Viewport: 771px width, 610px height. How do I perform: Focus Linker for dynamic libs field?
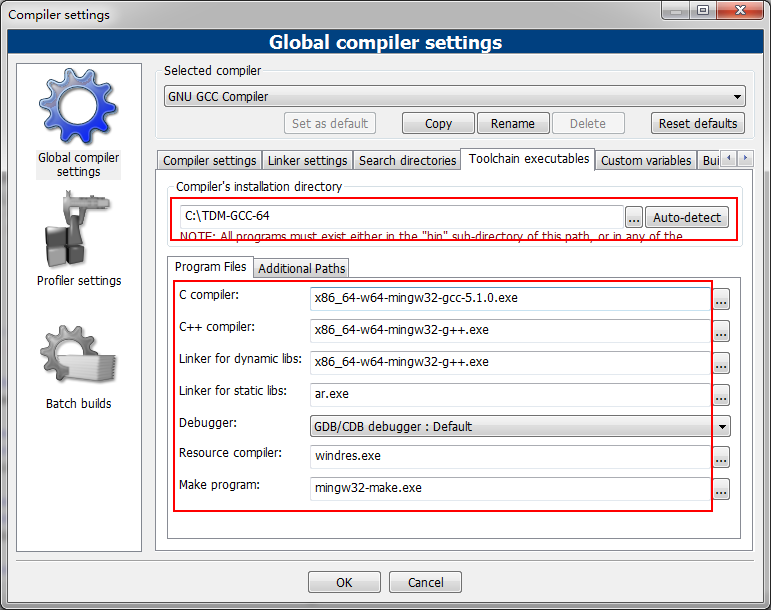coord(510,362)
